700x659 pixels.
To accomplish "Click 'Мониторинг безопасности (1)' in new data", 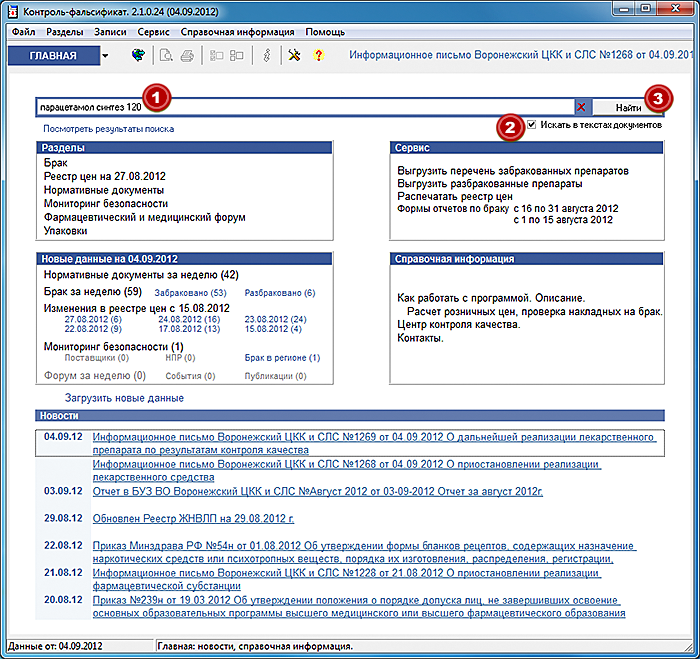I will point(113,347).
